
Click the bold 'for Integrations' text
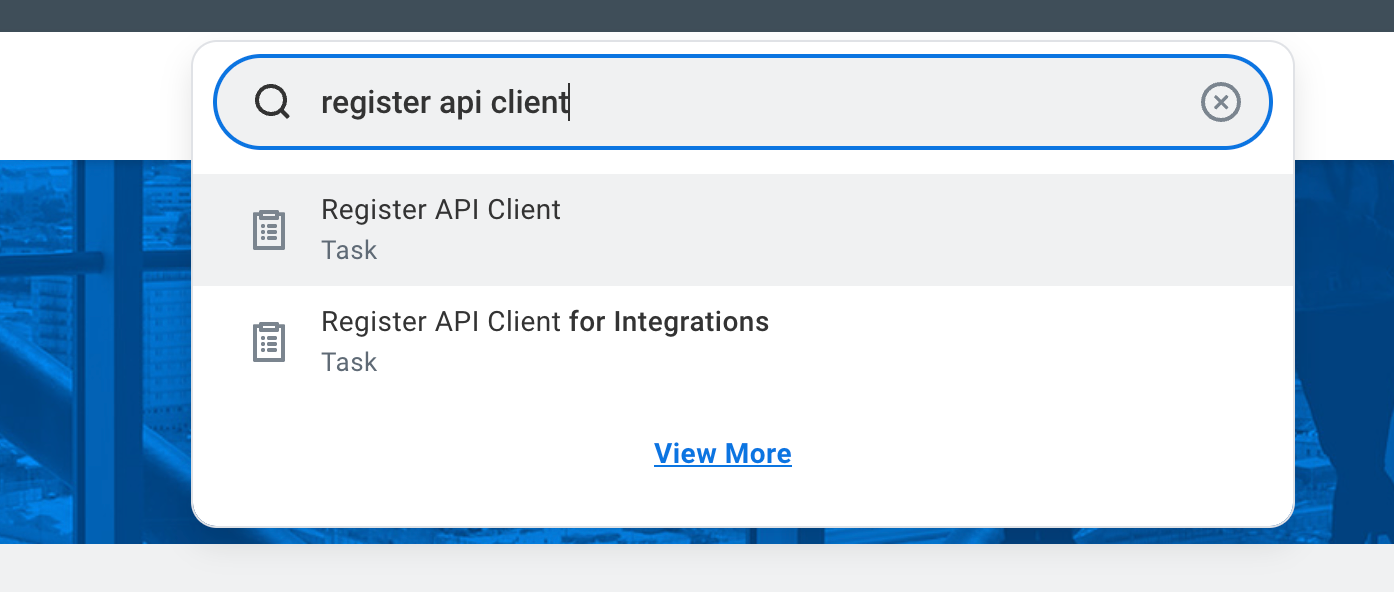(669, 322)
